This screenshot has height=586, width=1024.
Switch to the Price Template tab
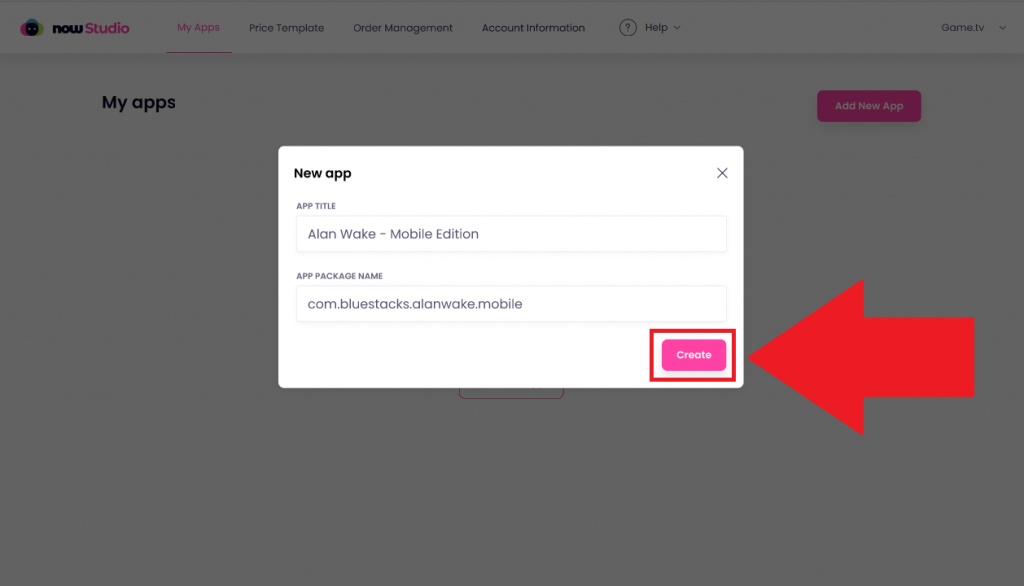[x=286, y=27]
